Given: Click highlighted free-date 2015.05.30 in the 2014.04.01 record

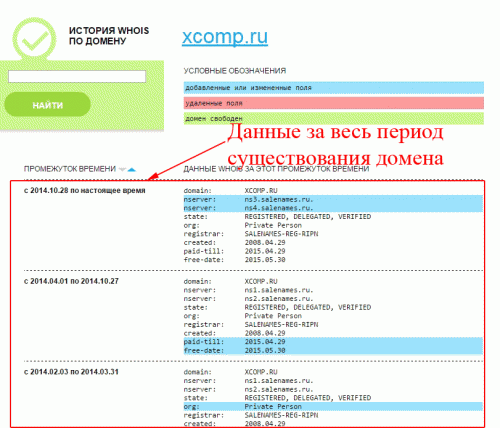Looking at the screenshot, I should pyautogui.click(x=333, y=350).
